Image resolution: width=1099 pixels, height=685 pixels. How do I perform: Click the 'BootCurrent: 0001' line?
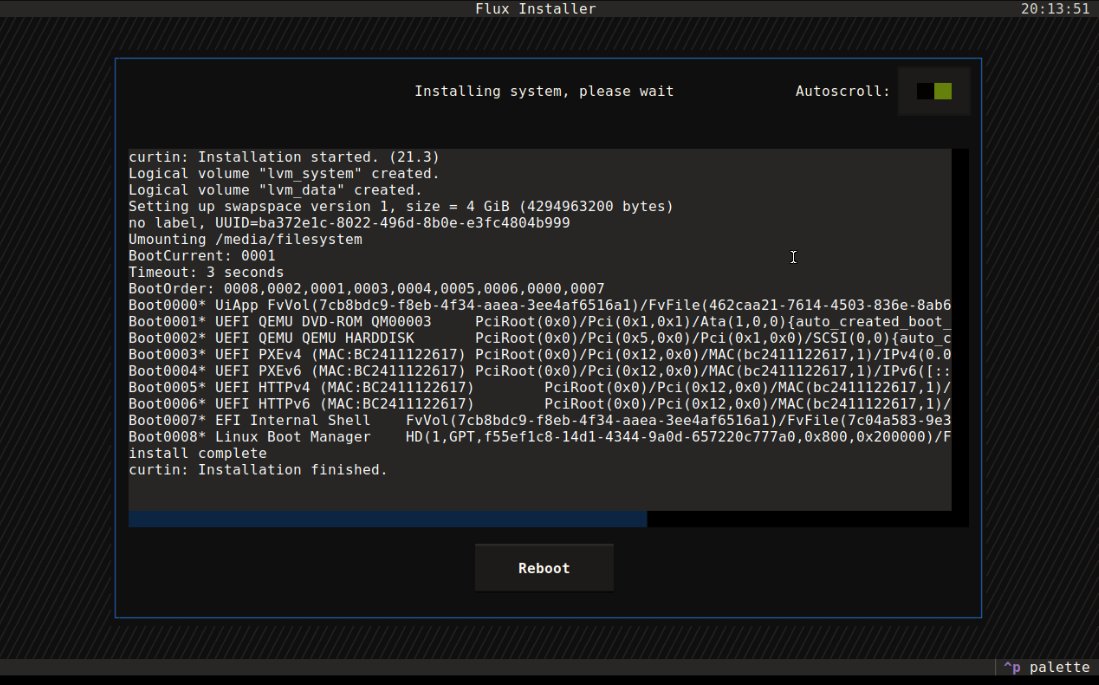coord(202,256)
